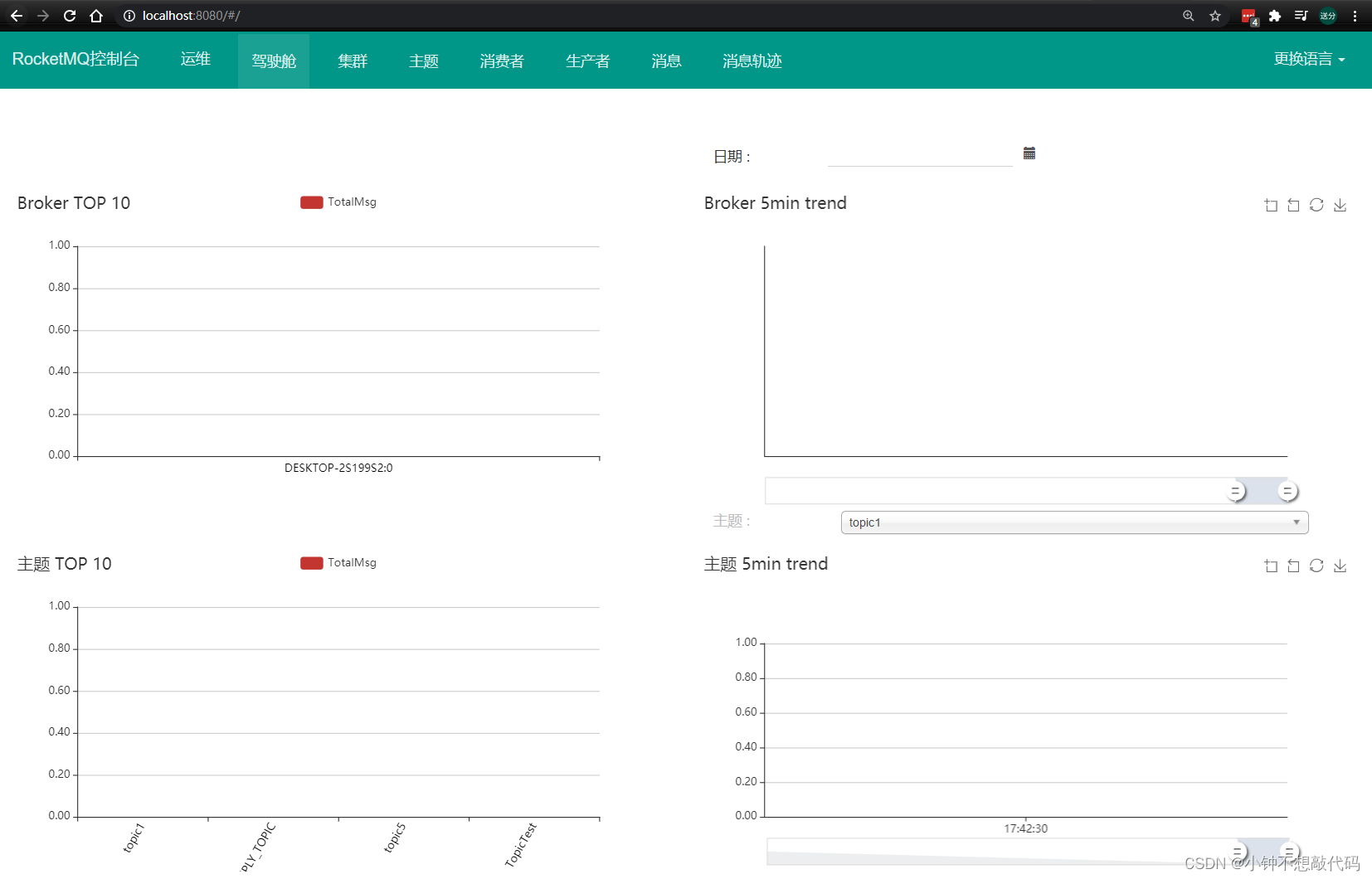Click area zoom icon on Broker 5min trend
Screen dimensions: 1372x879
tap(1271, 205)
